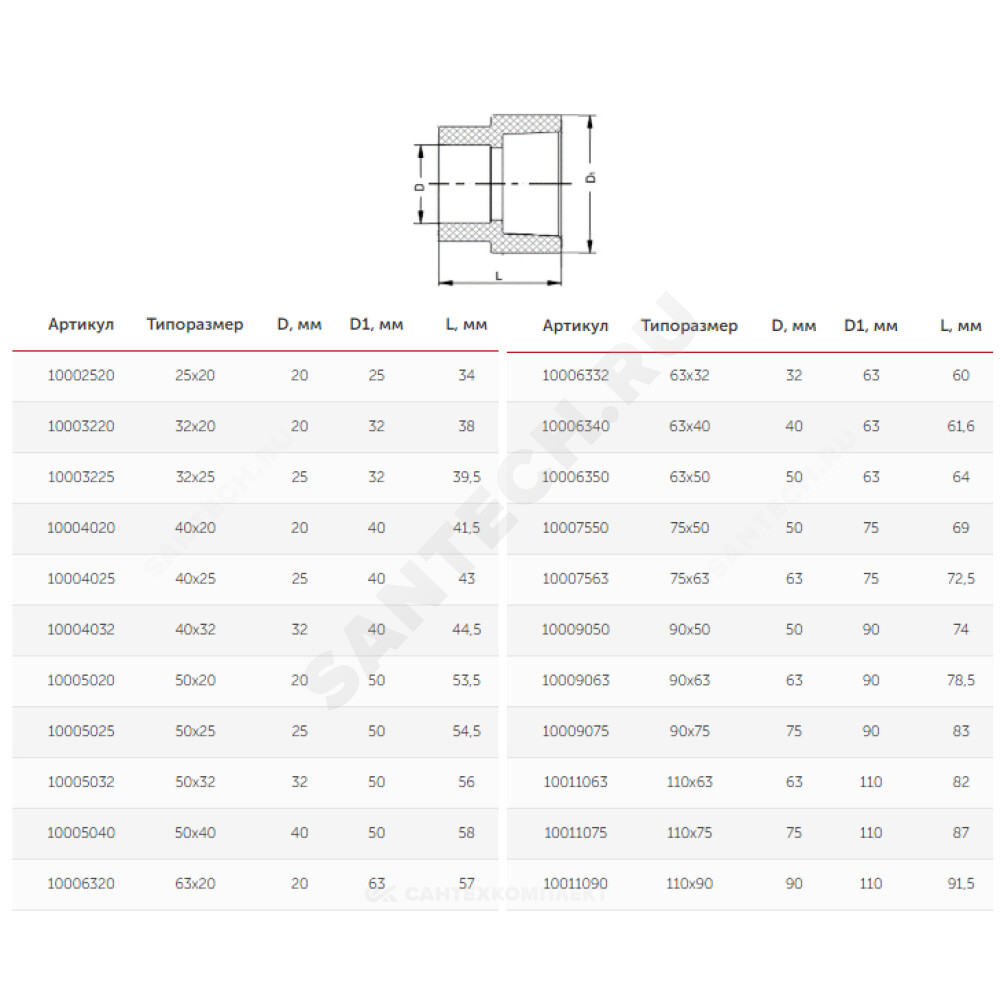Select article number 10005040
Viewport: 1000px width, 1000px height.
click(x=81, y=833)
